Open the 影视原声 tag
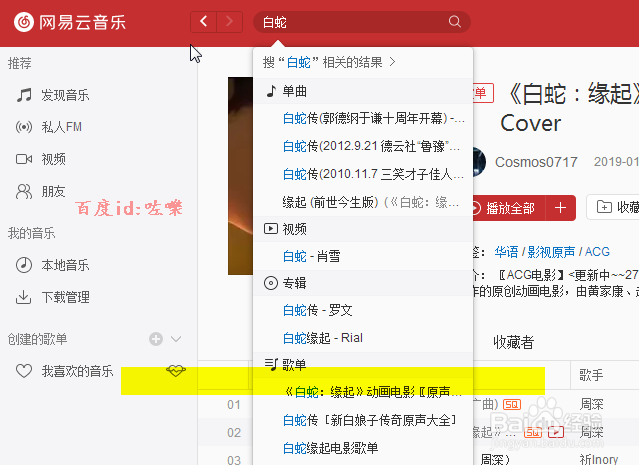639x465 pixels. point(551,252)
